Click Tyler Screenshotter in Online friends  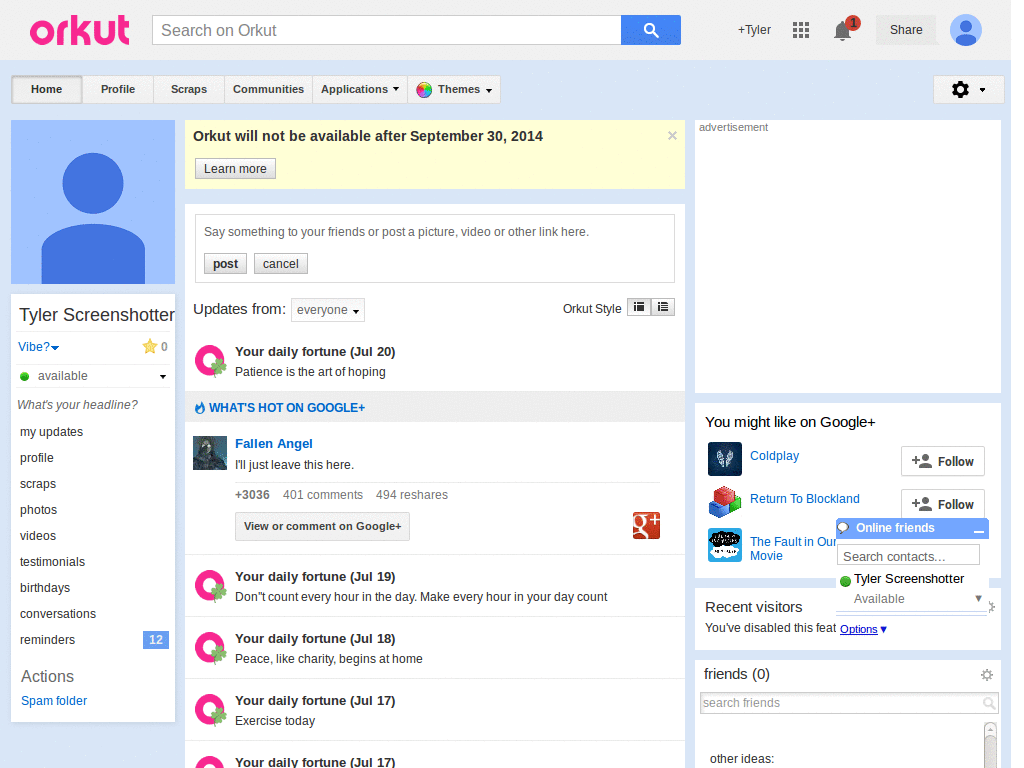(x=908, y=579)
